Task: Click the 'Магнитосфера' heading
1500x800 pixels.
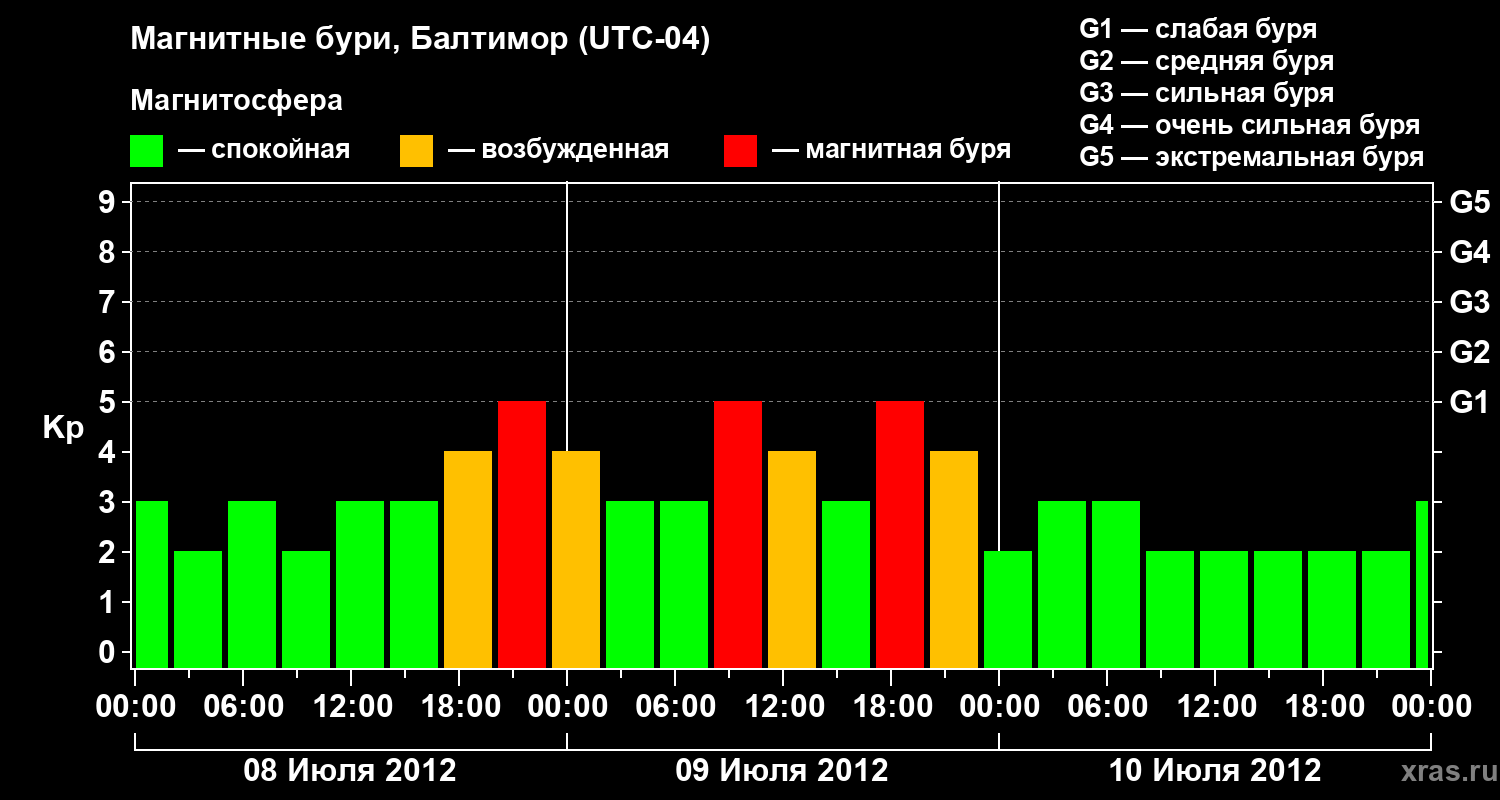Action: coord(236,101)
